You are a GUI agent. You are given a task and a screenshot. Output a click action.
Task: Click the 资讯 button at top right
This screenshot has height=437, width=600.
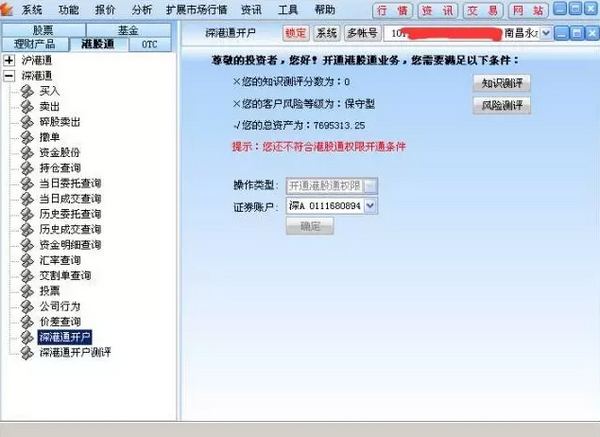[437, 10]
